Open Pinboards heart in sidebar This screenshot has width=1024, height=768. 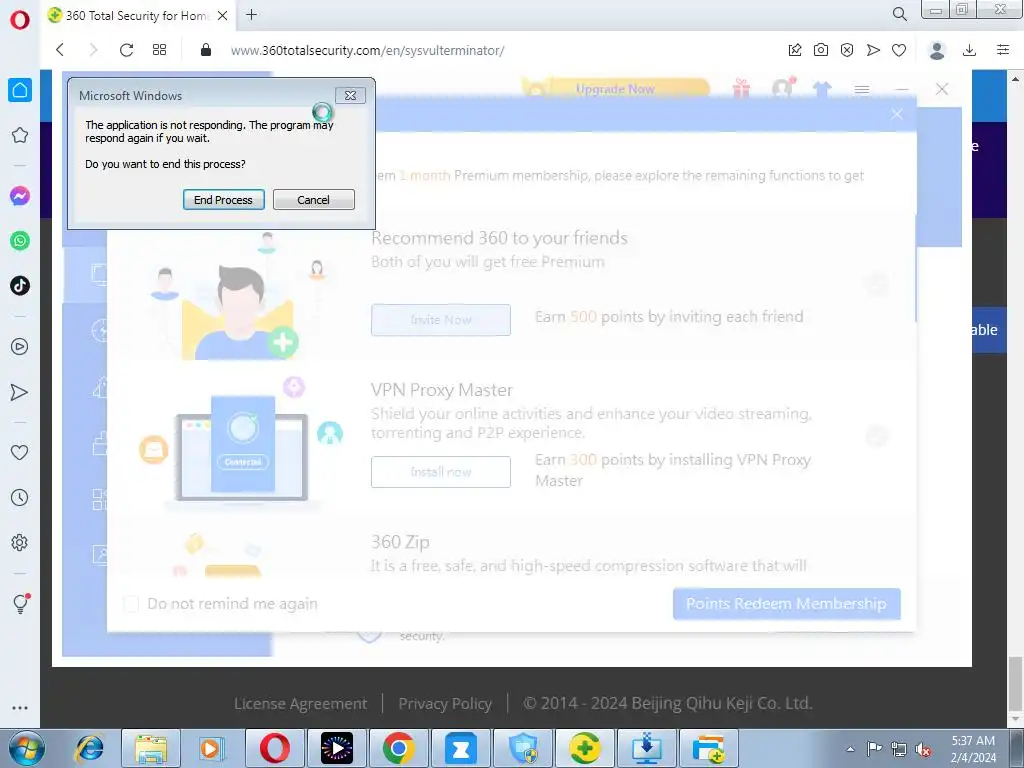[x=20, y=452]
